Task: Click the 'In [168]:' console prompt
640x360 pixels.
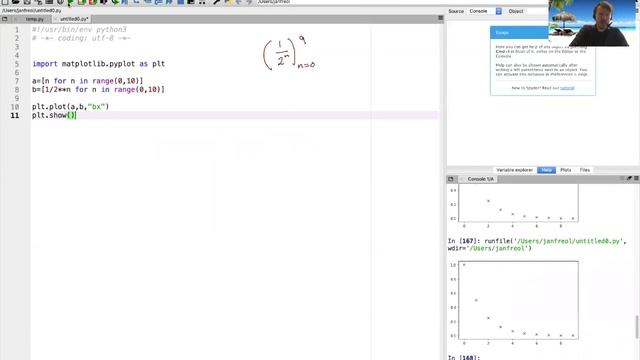Action: (463, 357)
